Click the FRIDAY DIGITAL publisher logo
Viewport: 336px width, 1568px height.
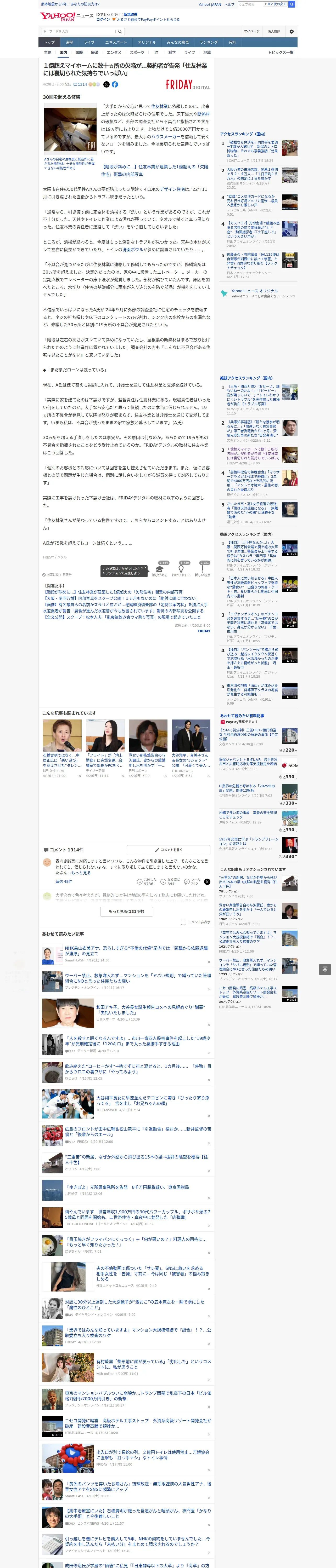tap(188, 85)
